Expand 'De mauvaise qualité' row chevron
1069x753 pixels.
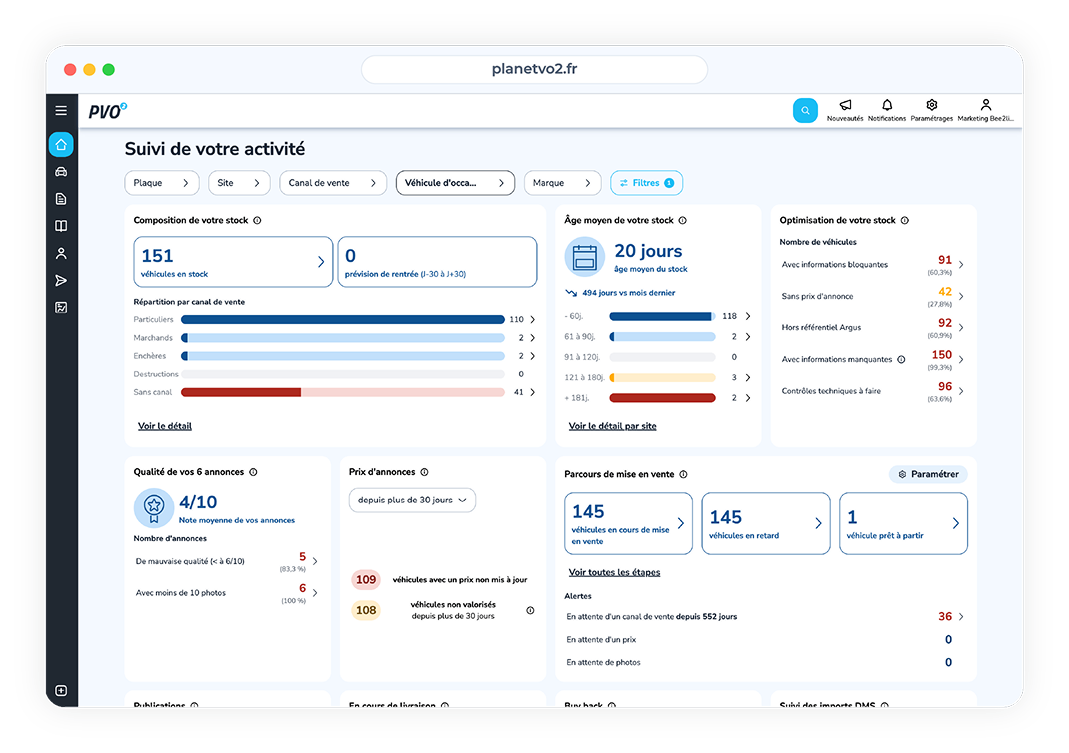point(315,561)
